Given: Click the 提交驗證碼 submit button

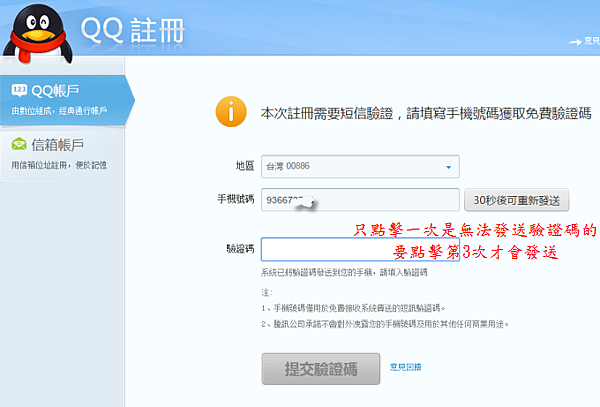Looking at the screenshot, I should click(x=321, y=369).
